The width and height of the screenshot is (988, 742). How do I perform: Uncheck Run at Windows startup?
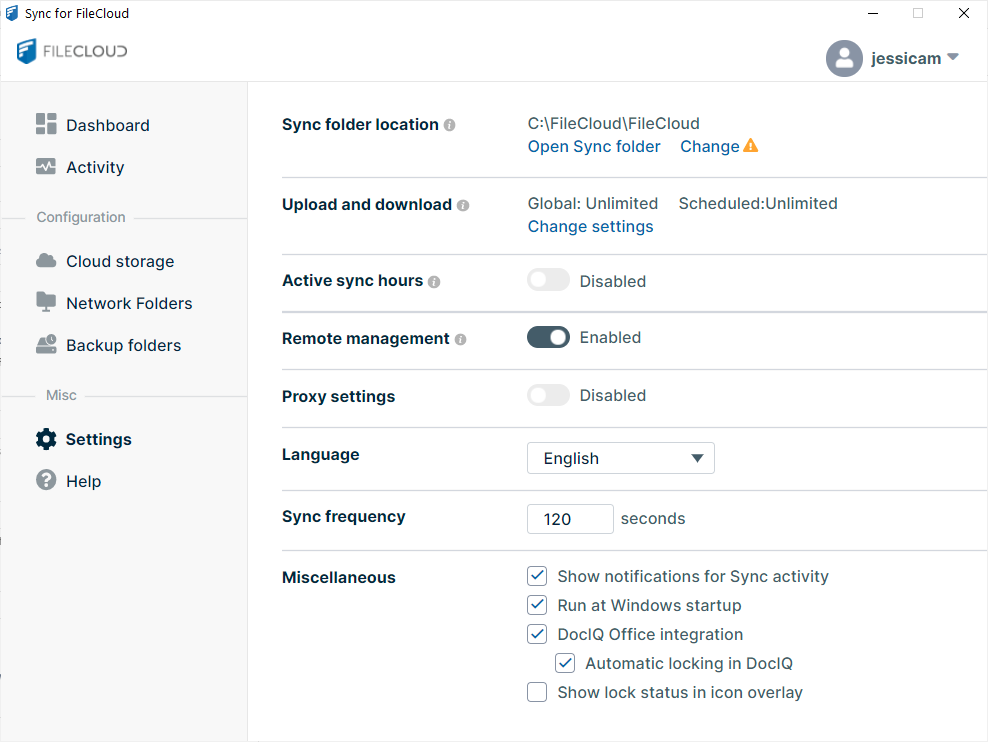537,605
